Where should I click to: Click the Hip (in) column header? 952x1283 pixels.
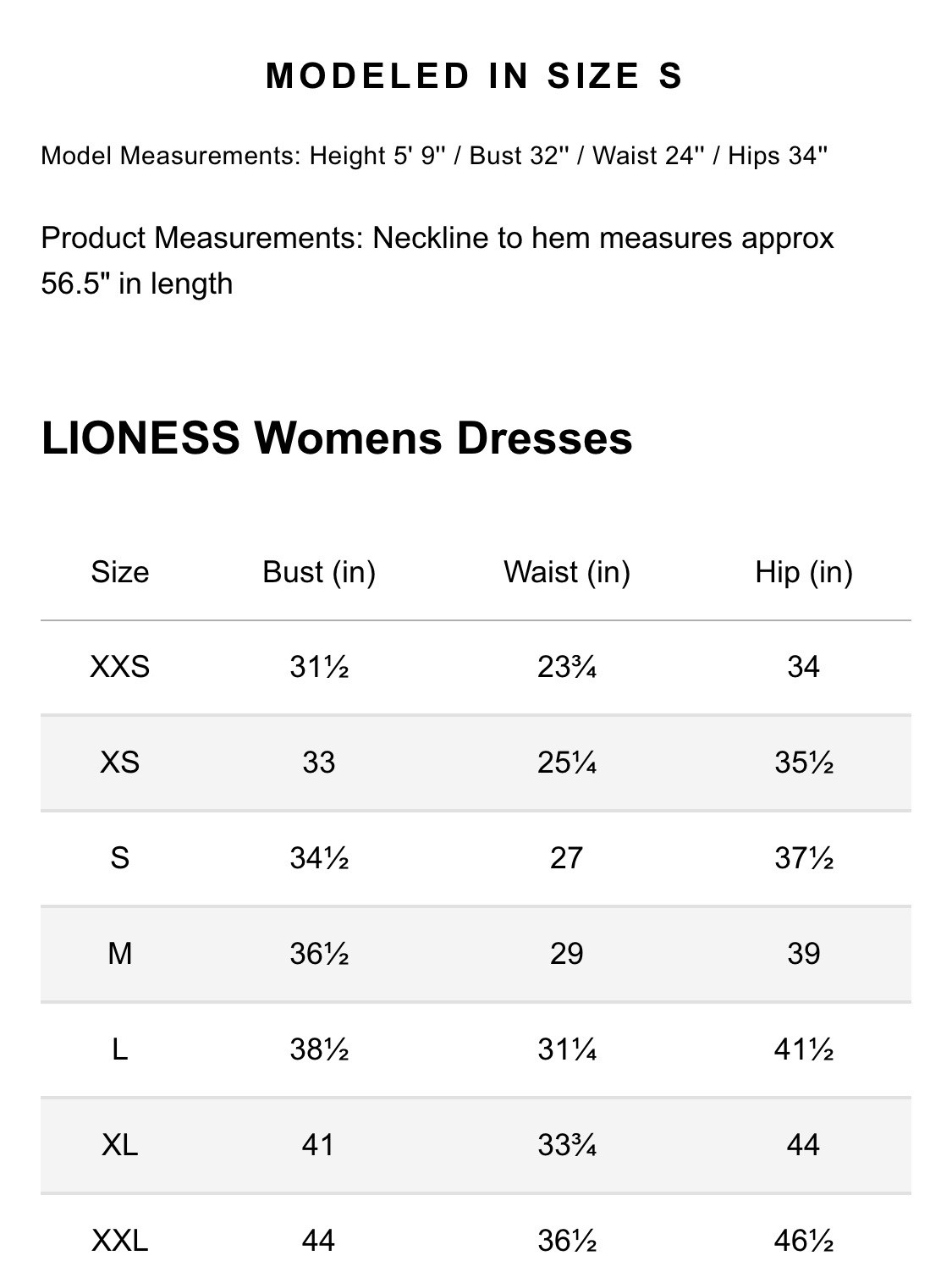pyautogui.click(x=804, y=572)
